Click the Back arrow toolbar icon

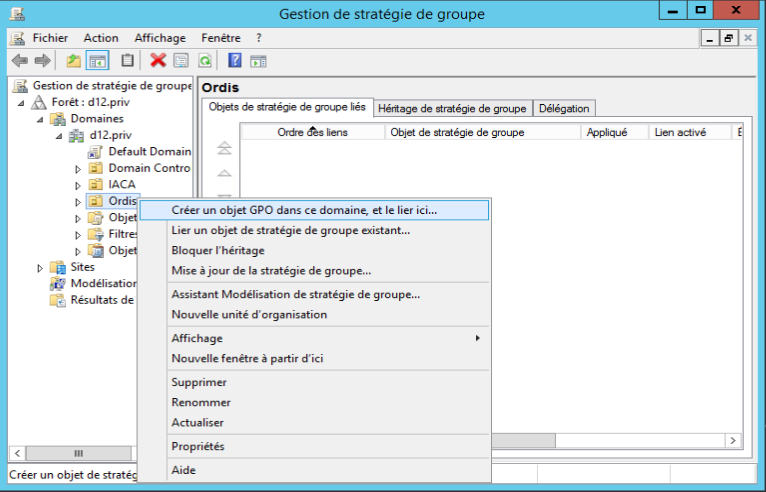(18, 61)
